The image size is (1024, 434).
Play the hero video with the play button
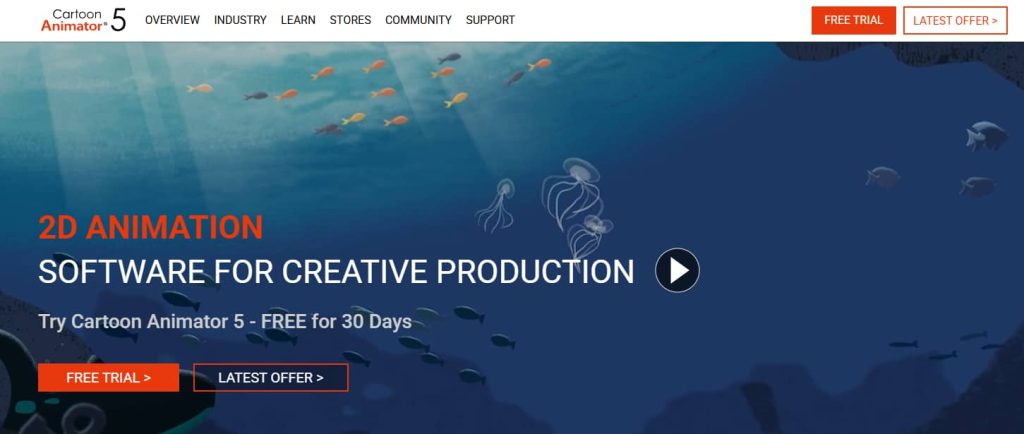coord(677,270)
